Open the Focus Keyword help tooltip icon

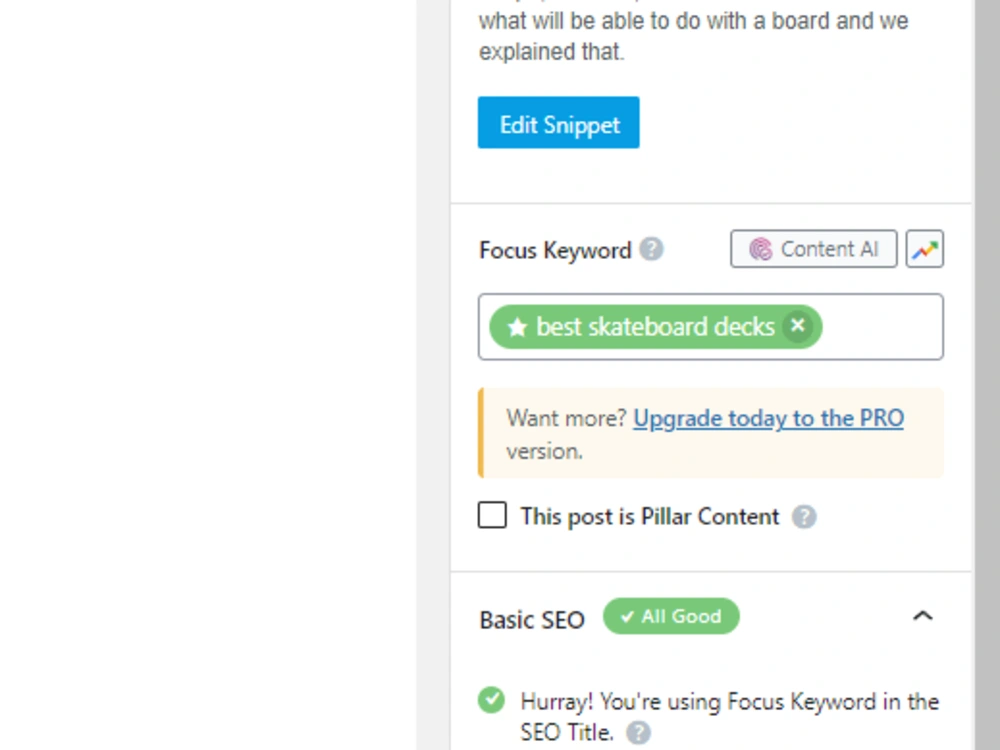coord(651,249)
